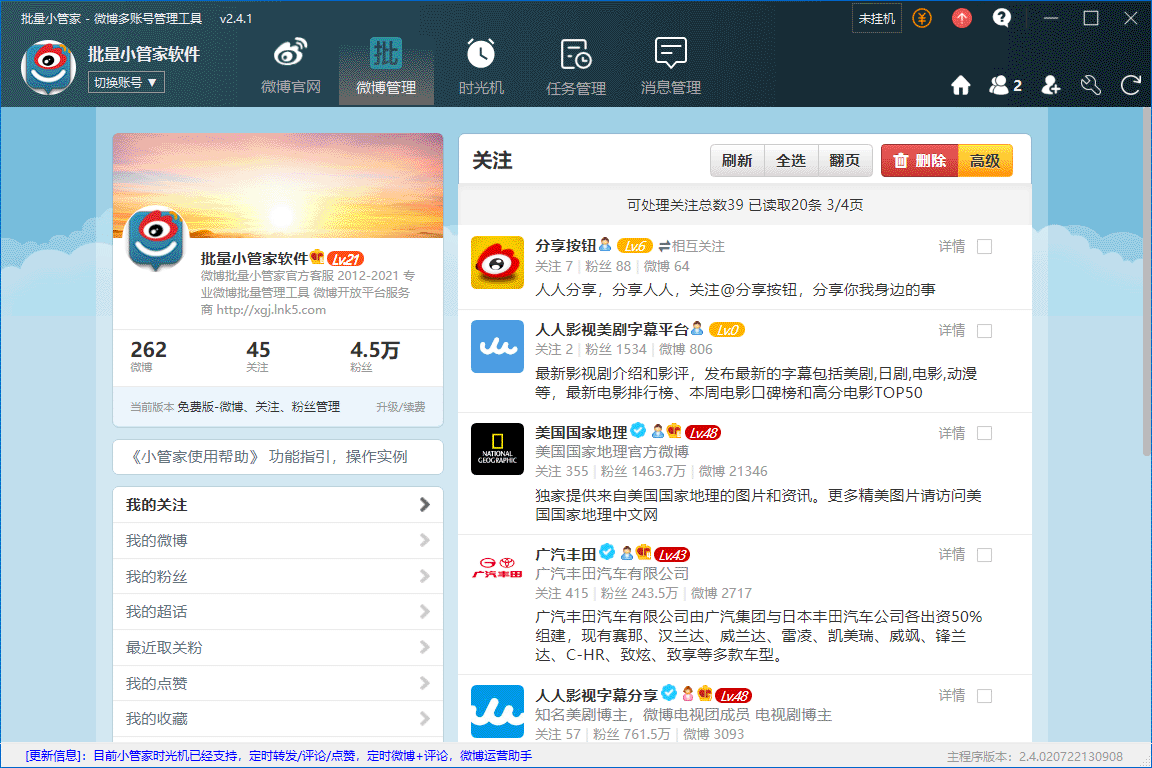The height and width of the screenshot is (768, 1152).
Task: Go to the home icon
Action: click(960, 86)
